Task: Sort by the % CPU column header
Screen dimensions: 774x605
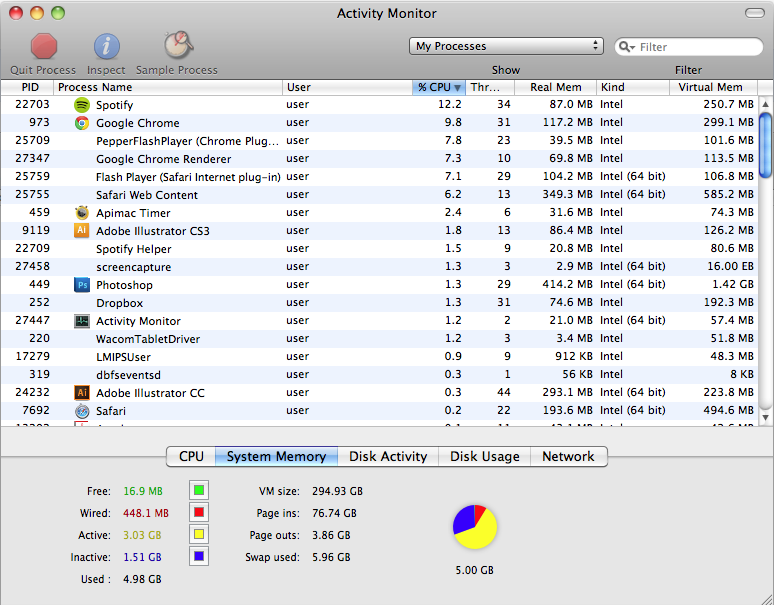Action: click(x=438, y=87)
